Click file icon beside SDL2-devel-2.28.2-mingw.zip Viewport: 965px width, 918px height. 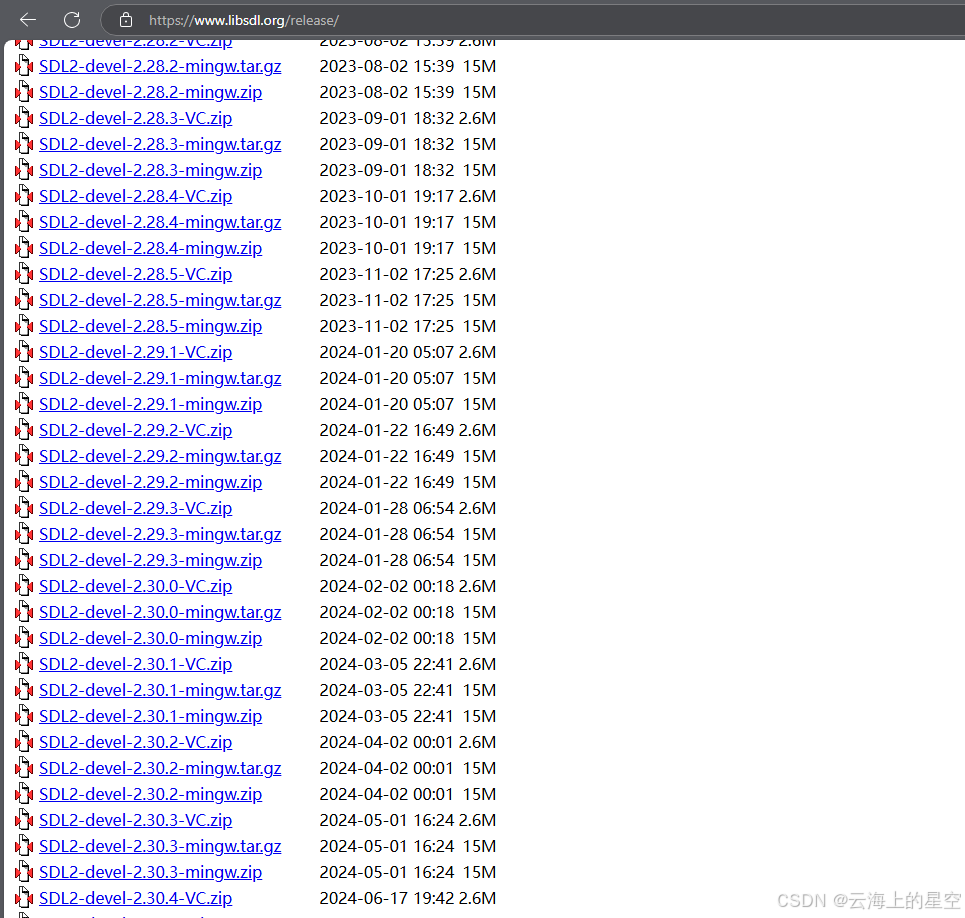(24, 91)
